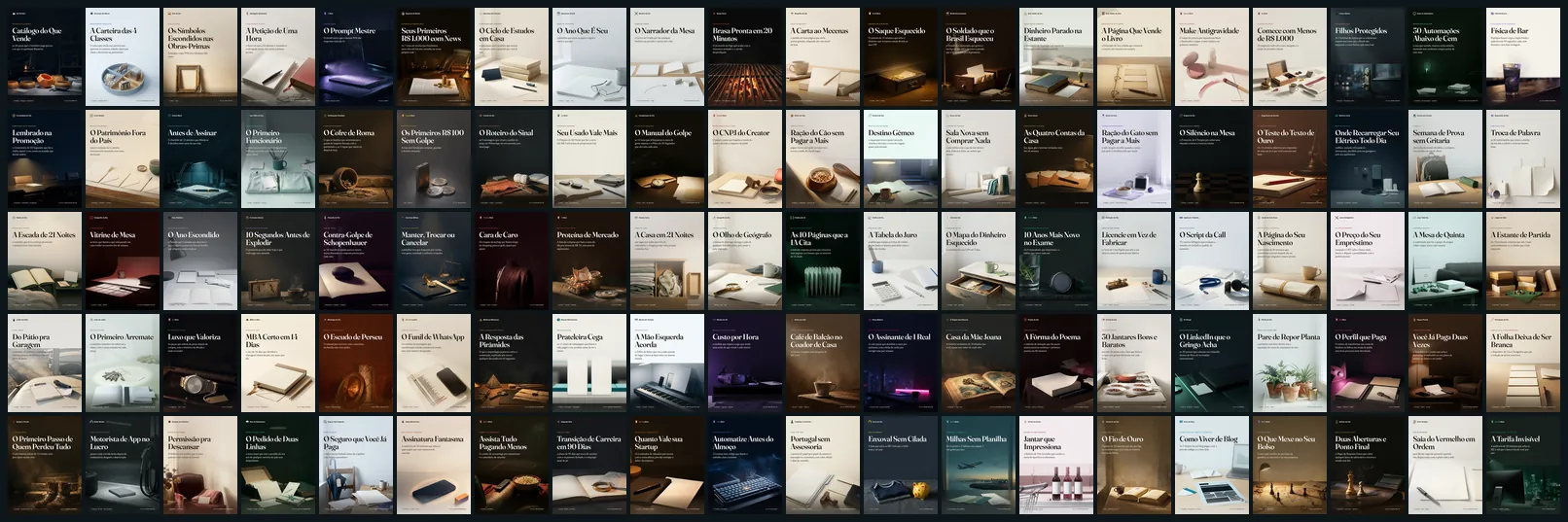The height and width of the screenshot is (522, 1568).
Task: Select 'Brasa Pronta em 20 Minutos' cover
Action: [x=744, y=57]
